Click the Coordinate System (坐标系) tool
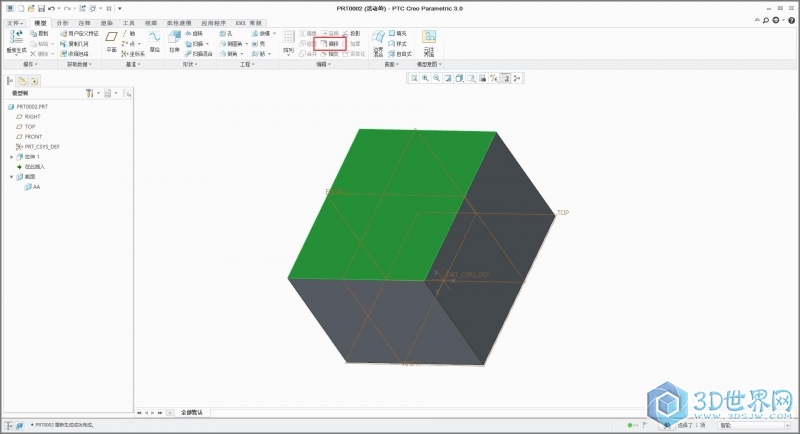This screenshot has width=800, height=434. point(134,54)
